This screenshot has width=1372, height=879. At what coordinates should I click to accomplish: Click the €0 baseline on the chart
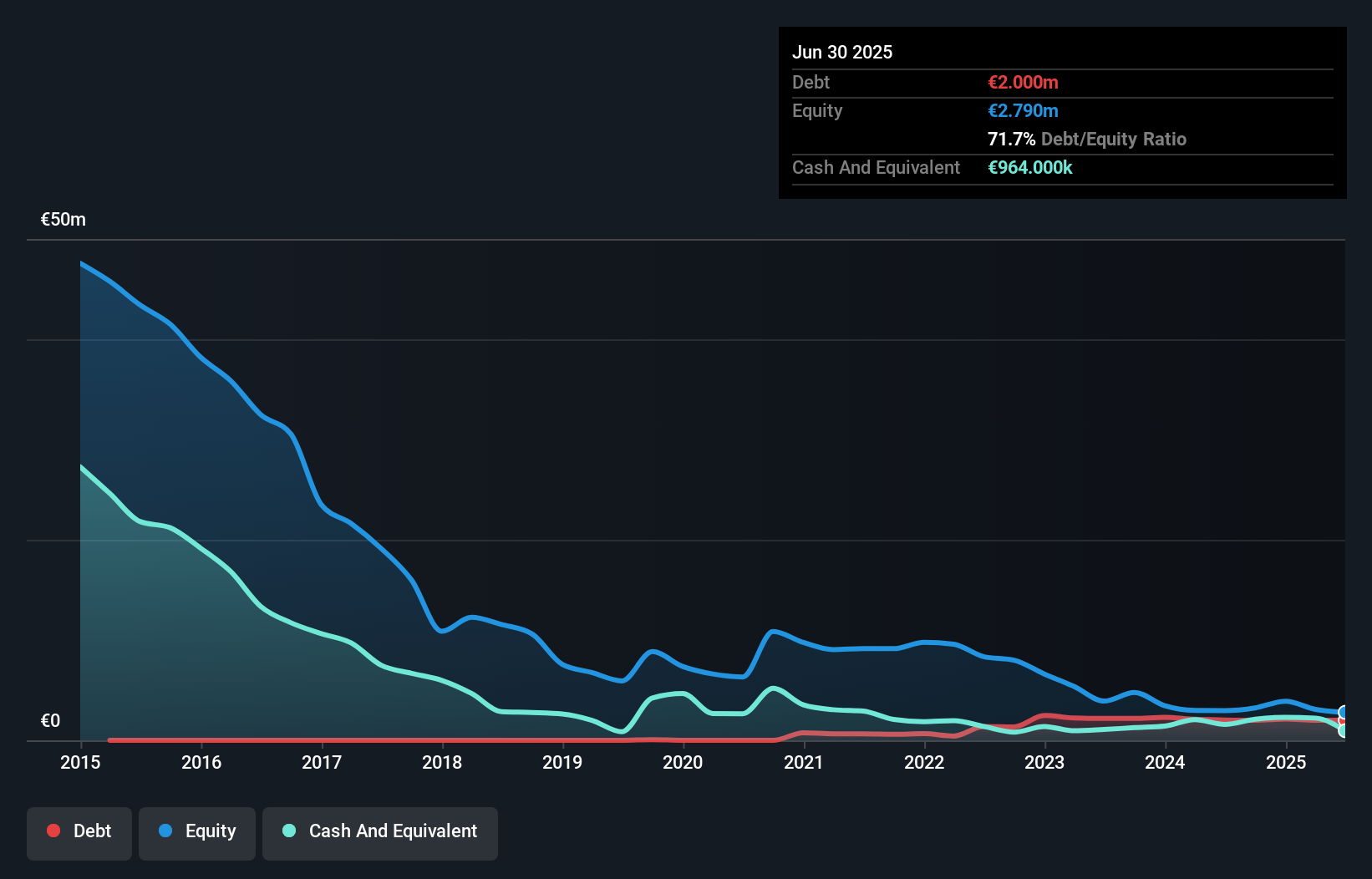pyautogui.click(x=50, y=719)
